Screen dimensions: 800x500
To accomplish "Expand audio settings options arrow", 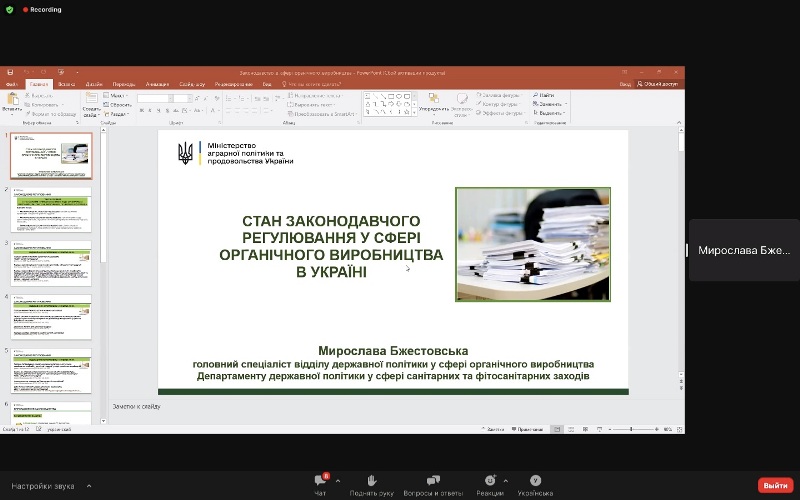I will click(x=89, y=486).
